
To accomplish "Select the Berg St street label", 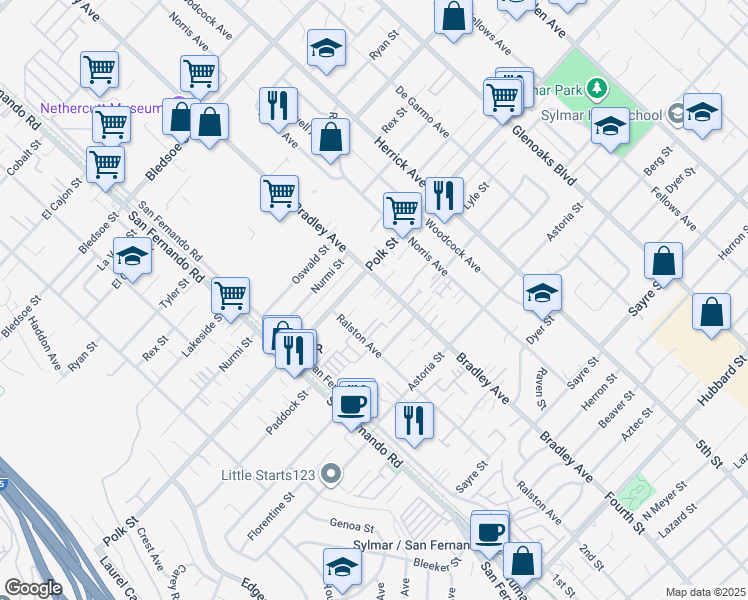I will 658,161.
